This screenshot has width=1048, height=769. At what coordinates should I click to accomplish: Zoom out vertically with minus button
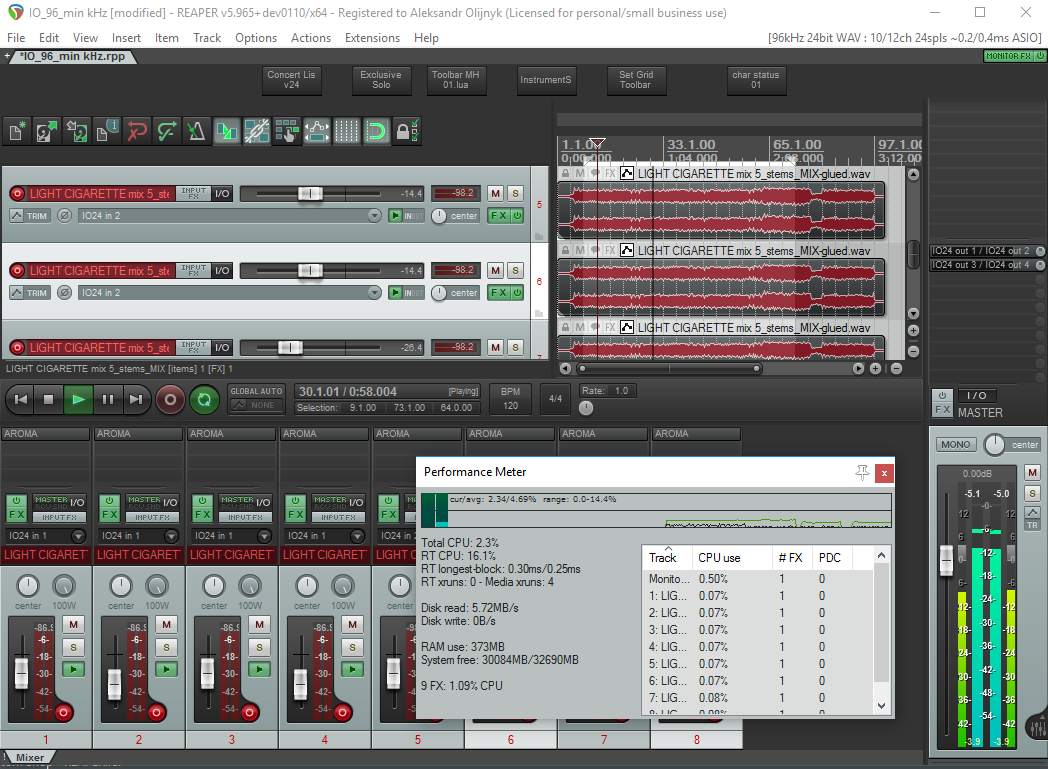point(914,351)
